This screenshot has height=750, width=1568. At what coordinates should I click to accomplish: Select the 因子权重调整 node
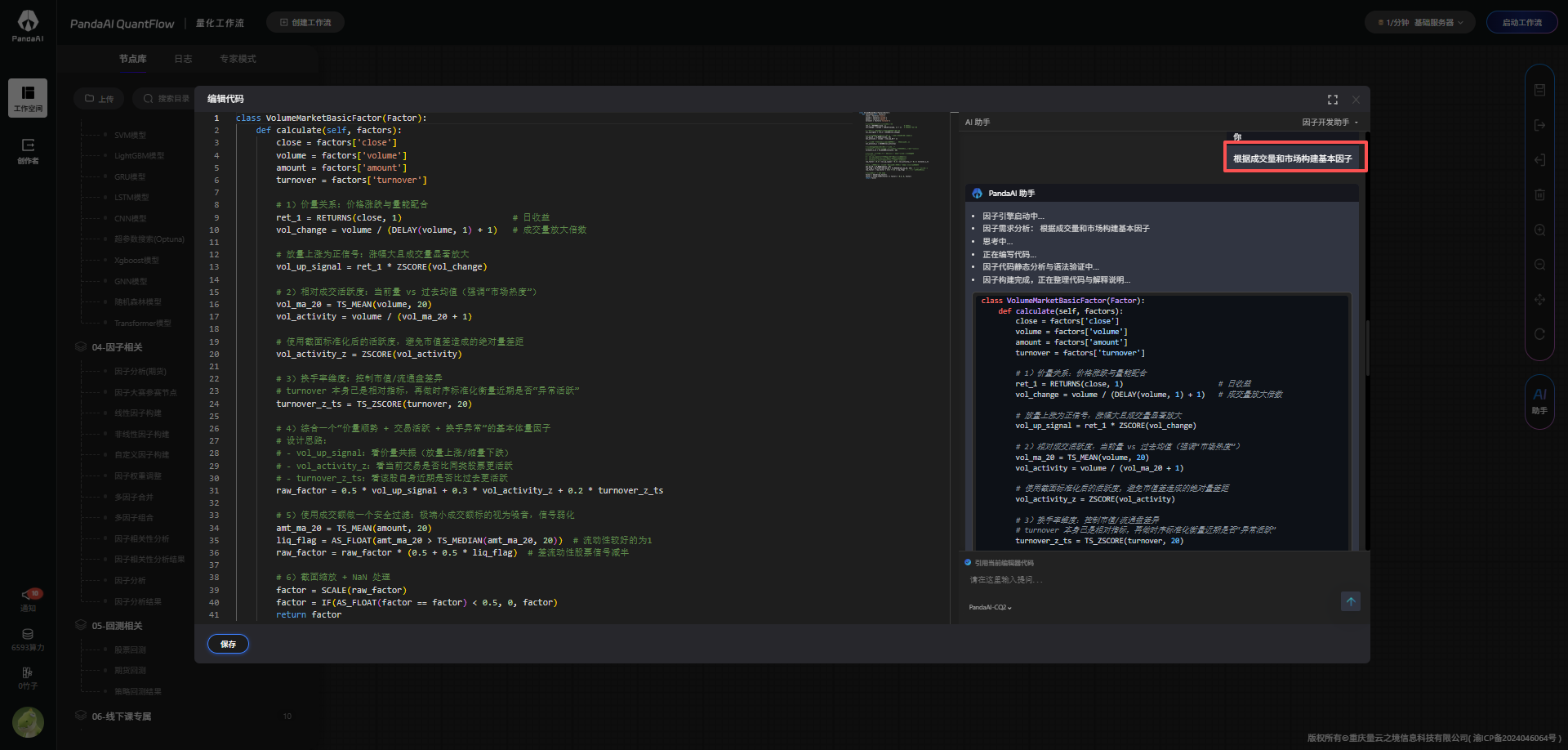coord(138,475)
